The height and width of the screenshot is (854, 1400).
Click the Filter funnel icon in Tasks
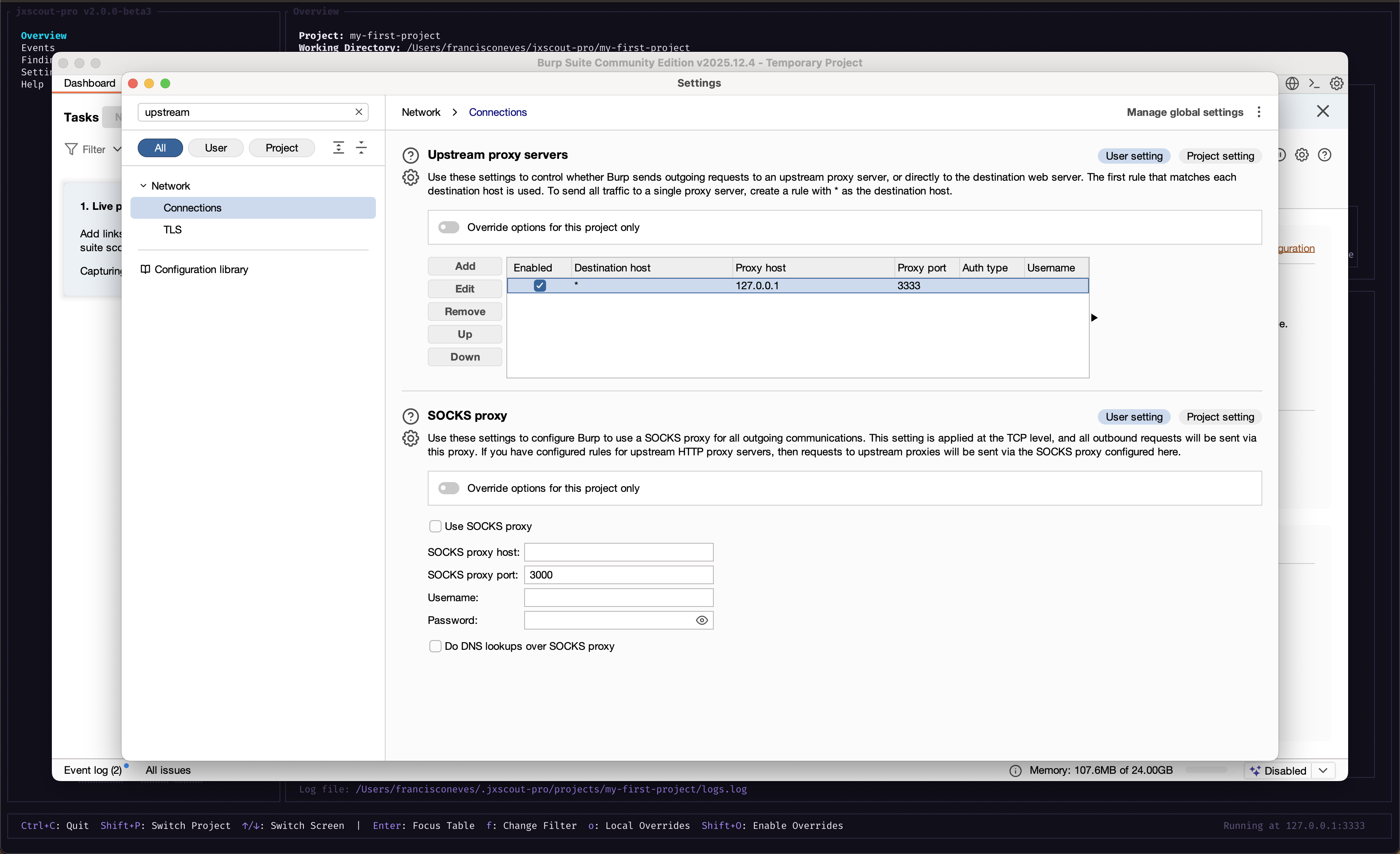[x=71, y=149]
